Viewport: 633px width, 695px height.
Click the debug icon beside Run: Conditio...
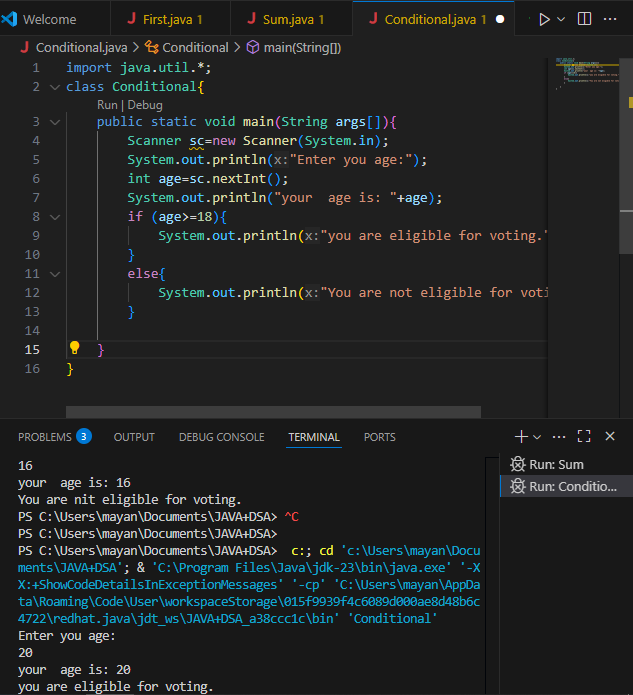tap(517, 486)
